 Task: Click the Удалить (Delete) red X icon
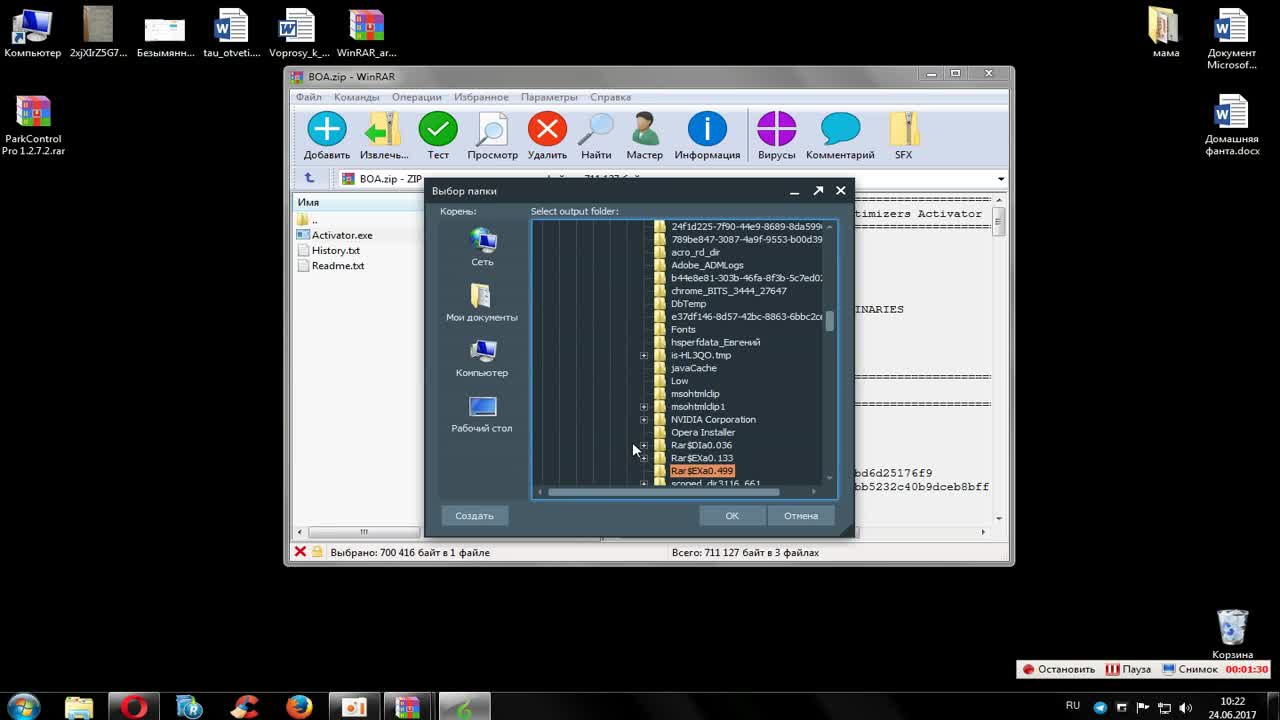(x=547, y=130)
